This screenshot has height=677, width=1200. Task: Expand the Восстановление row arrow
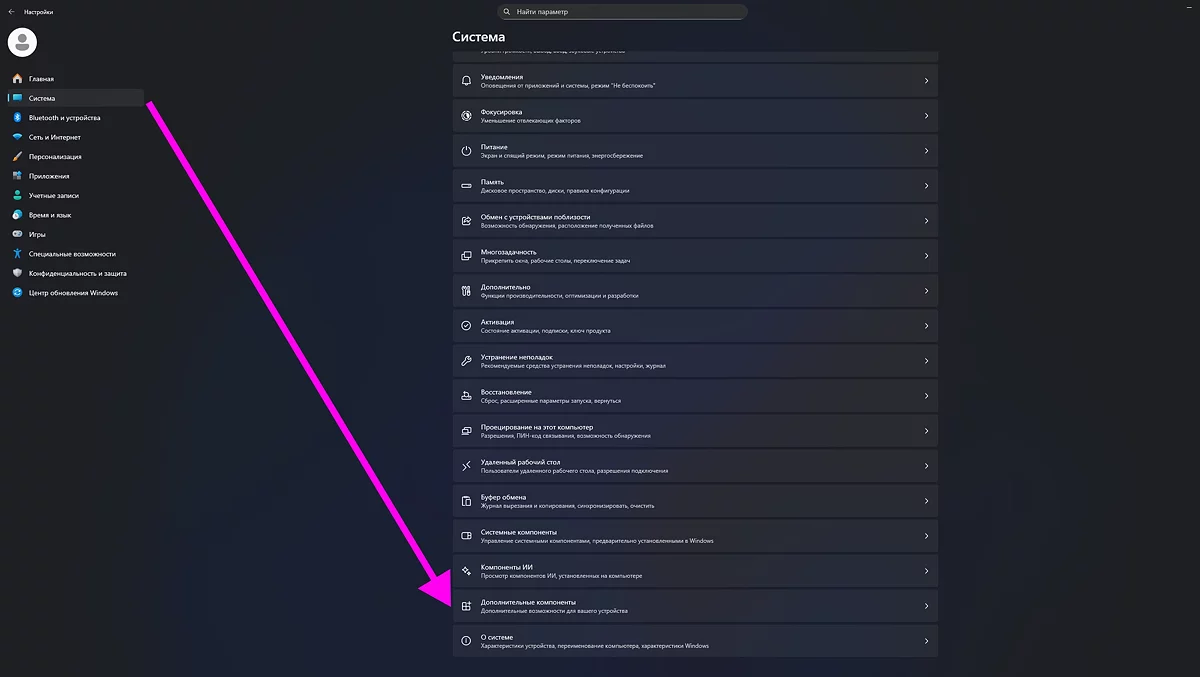(x=926, y=396)
